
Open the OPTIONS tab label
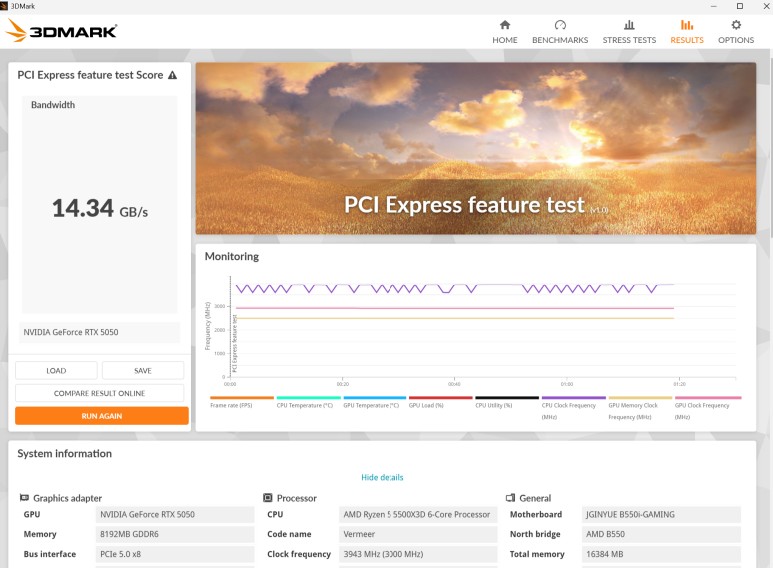736,40
